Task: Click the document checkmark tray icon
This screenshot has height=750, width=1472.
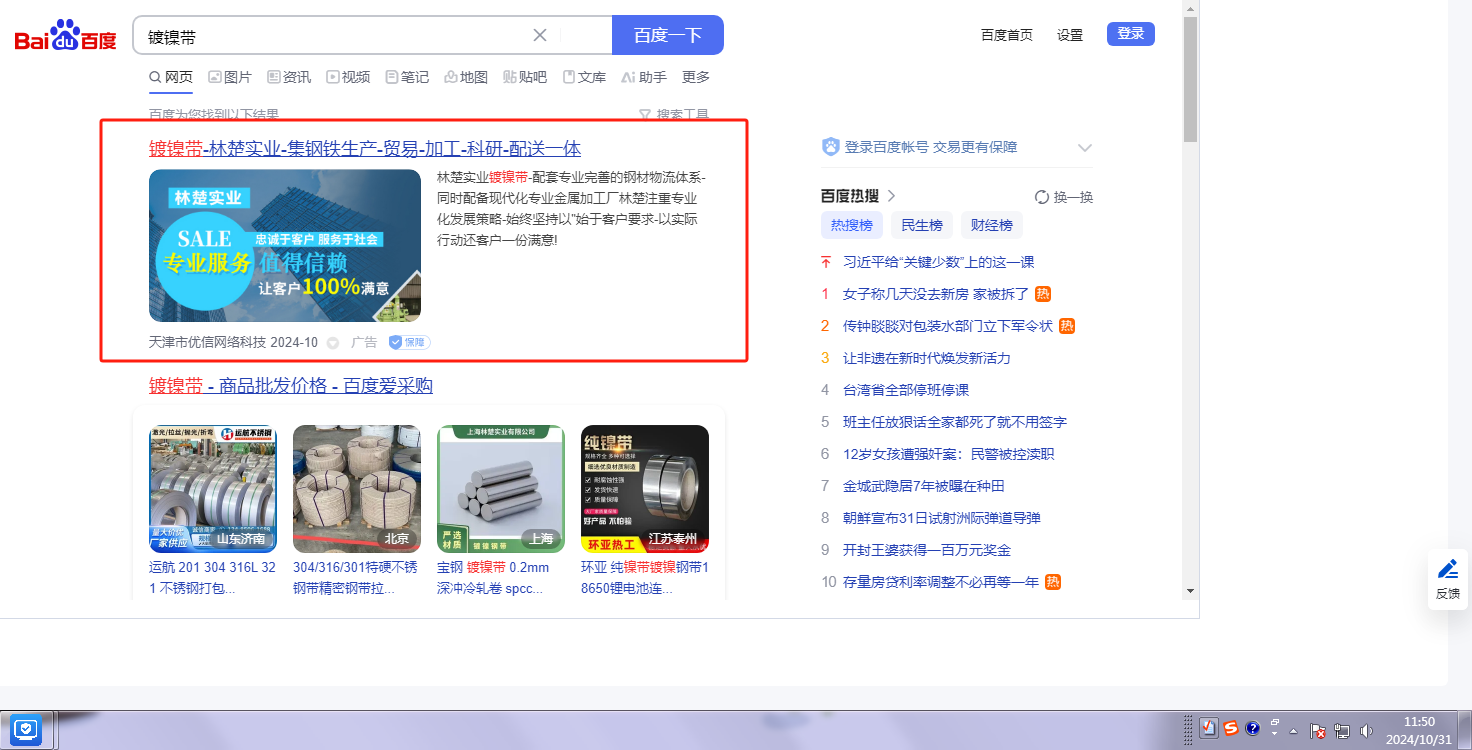Action: tap(1208, 728)
